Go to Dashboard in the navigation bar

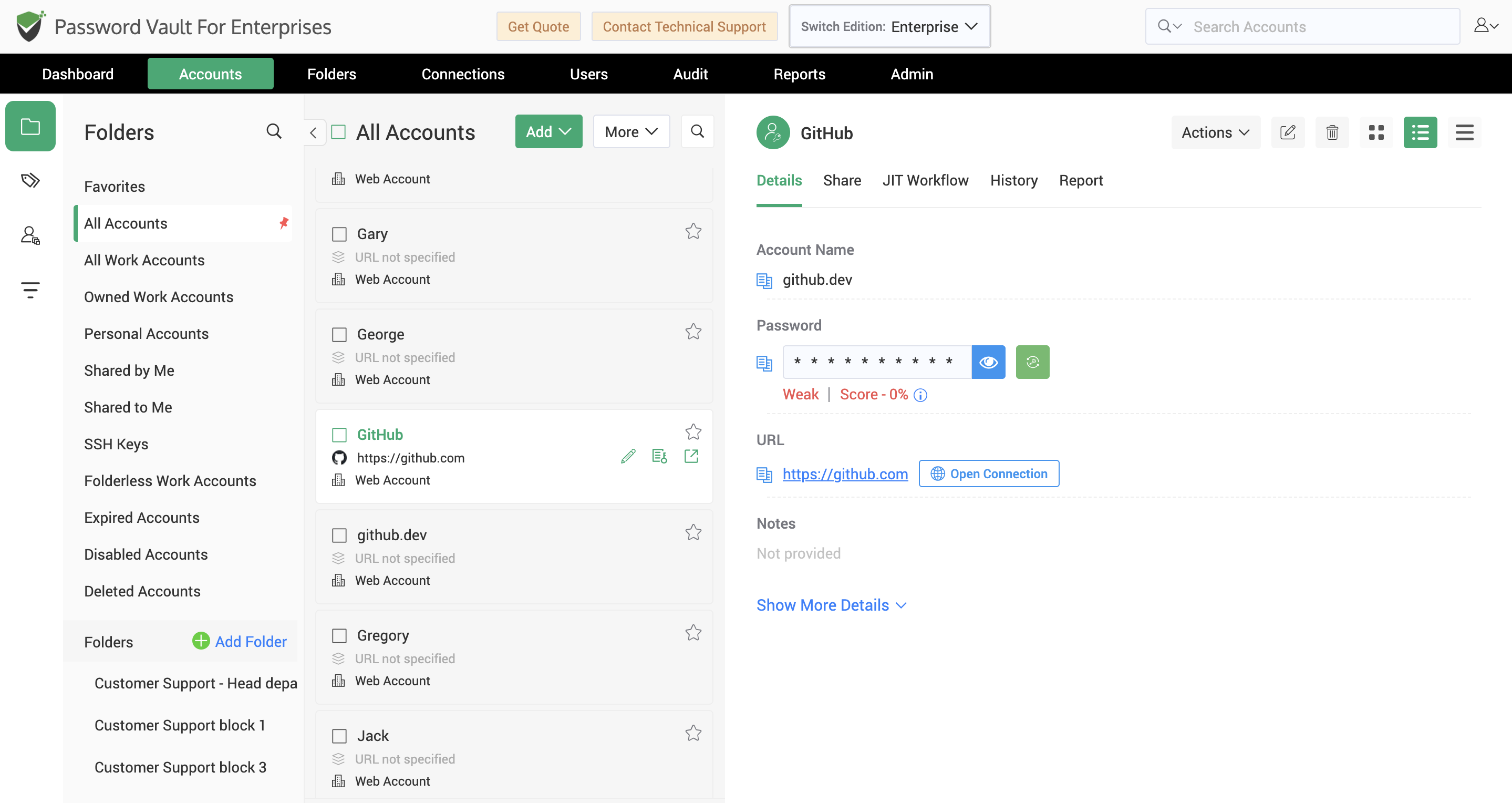point(77,74)
